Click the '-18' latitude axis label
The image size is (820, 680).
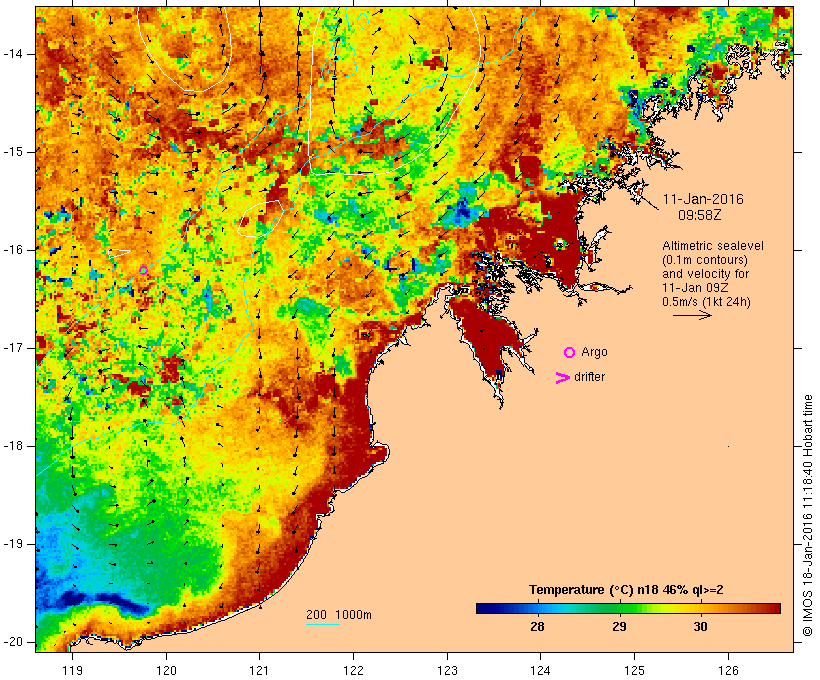pyautogui.click(x=13, y=446)
